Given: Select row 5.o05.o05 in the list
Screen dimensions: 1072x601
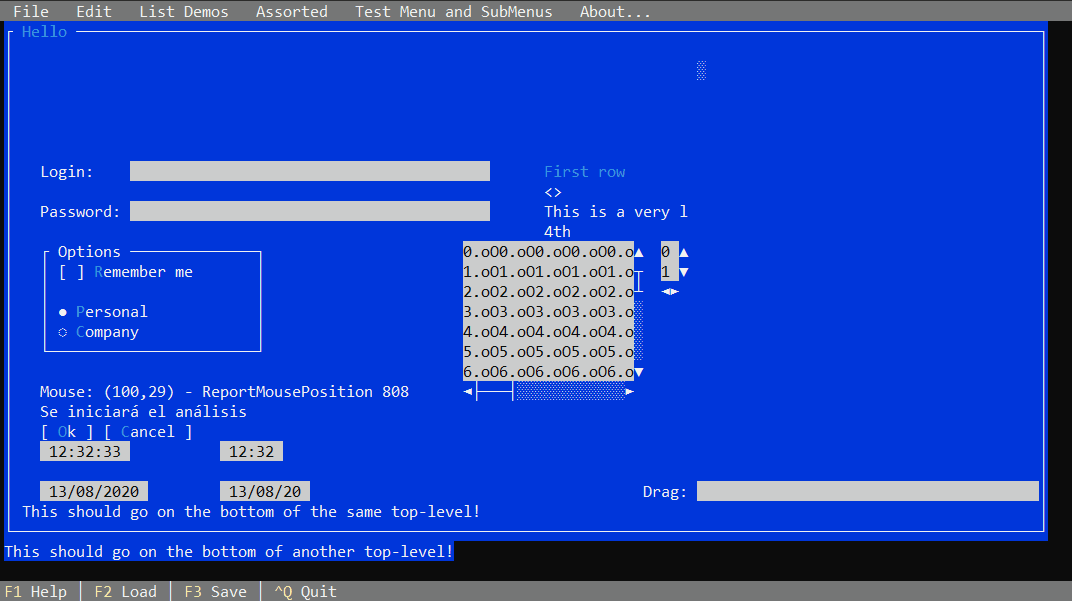Looking at the screenshot, I should click(548, 351).
